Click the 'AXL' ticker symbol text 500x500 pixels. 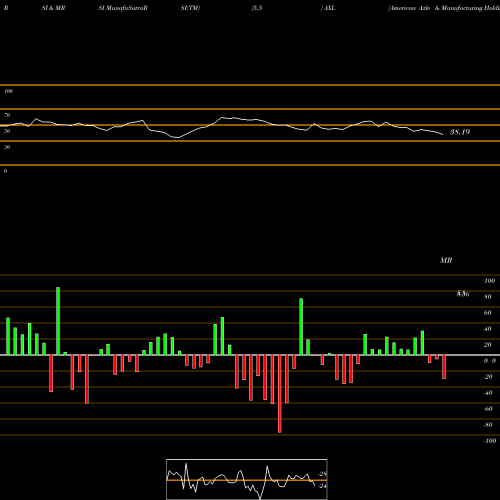329,8
